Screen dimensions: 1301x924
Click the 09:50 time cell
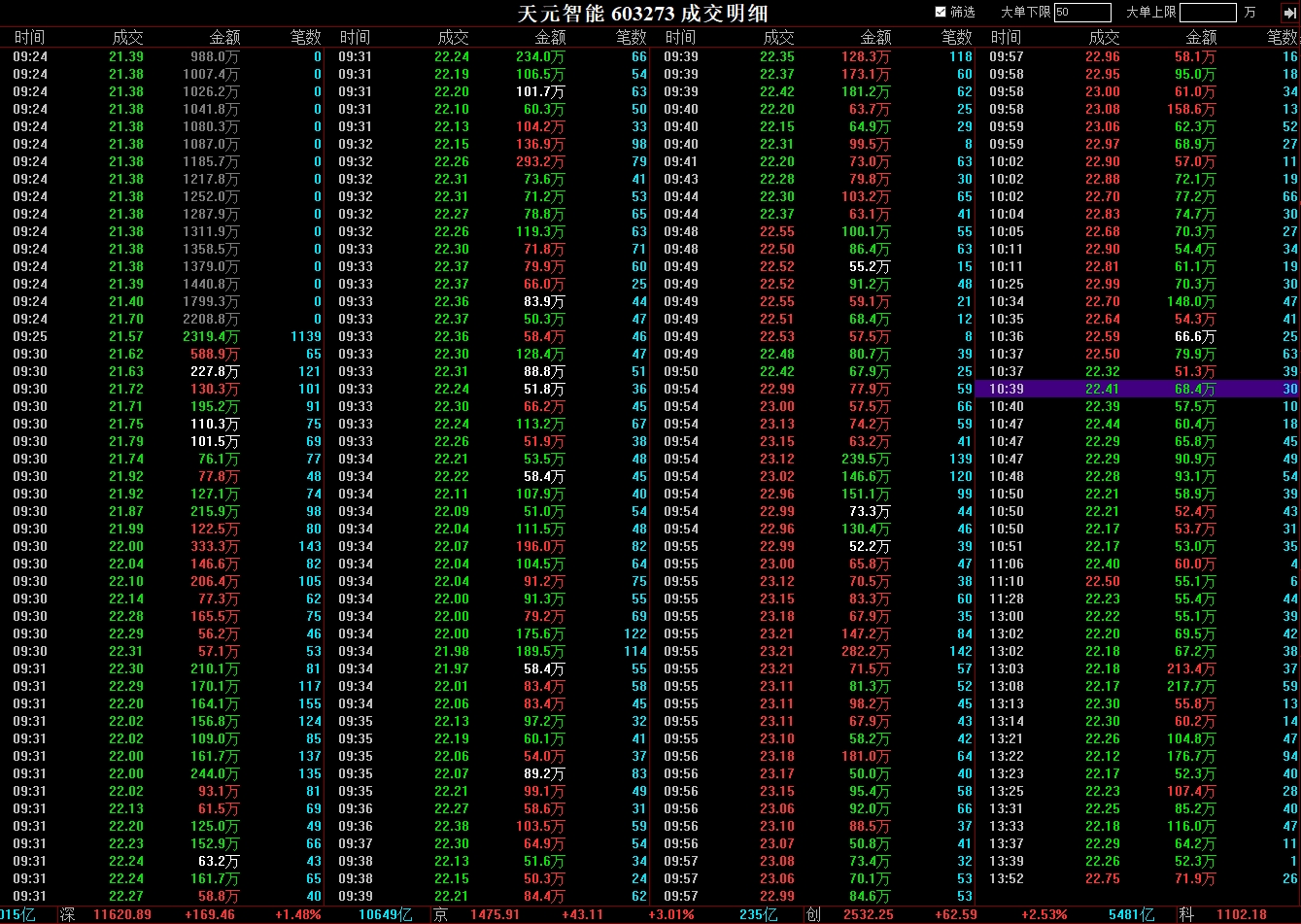681,371
